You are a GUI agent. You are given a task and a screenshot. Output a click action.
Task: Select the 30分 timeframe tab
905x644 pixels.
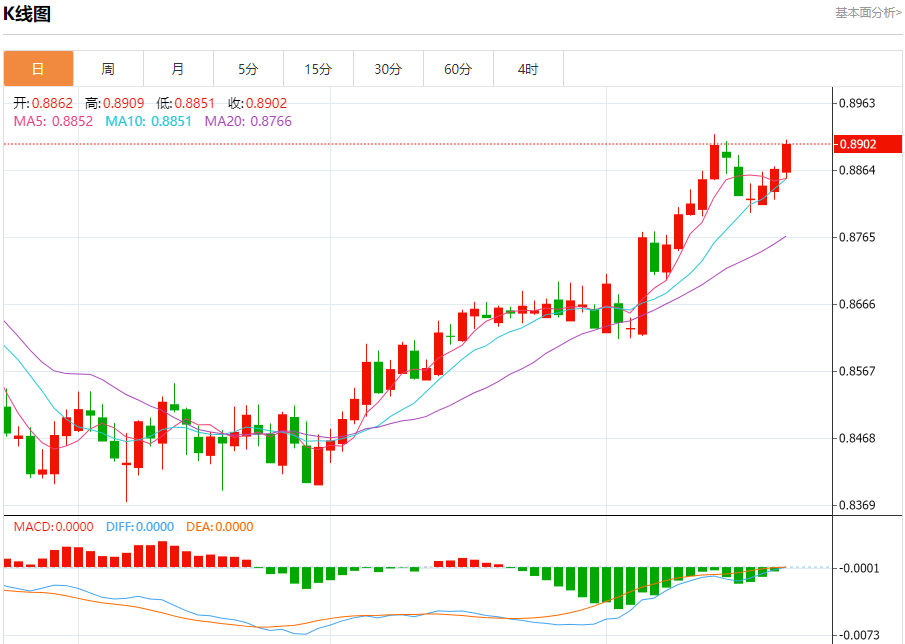pyautogui.click(x=388, y=69)
